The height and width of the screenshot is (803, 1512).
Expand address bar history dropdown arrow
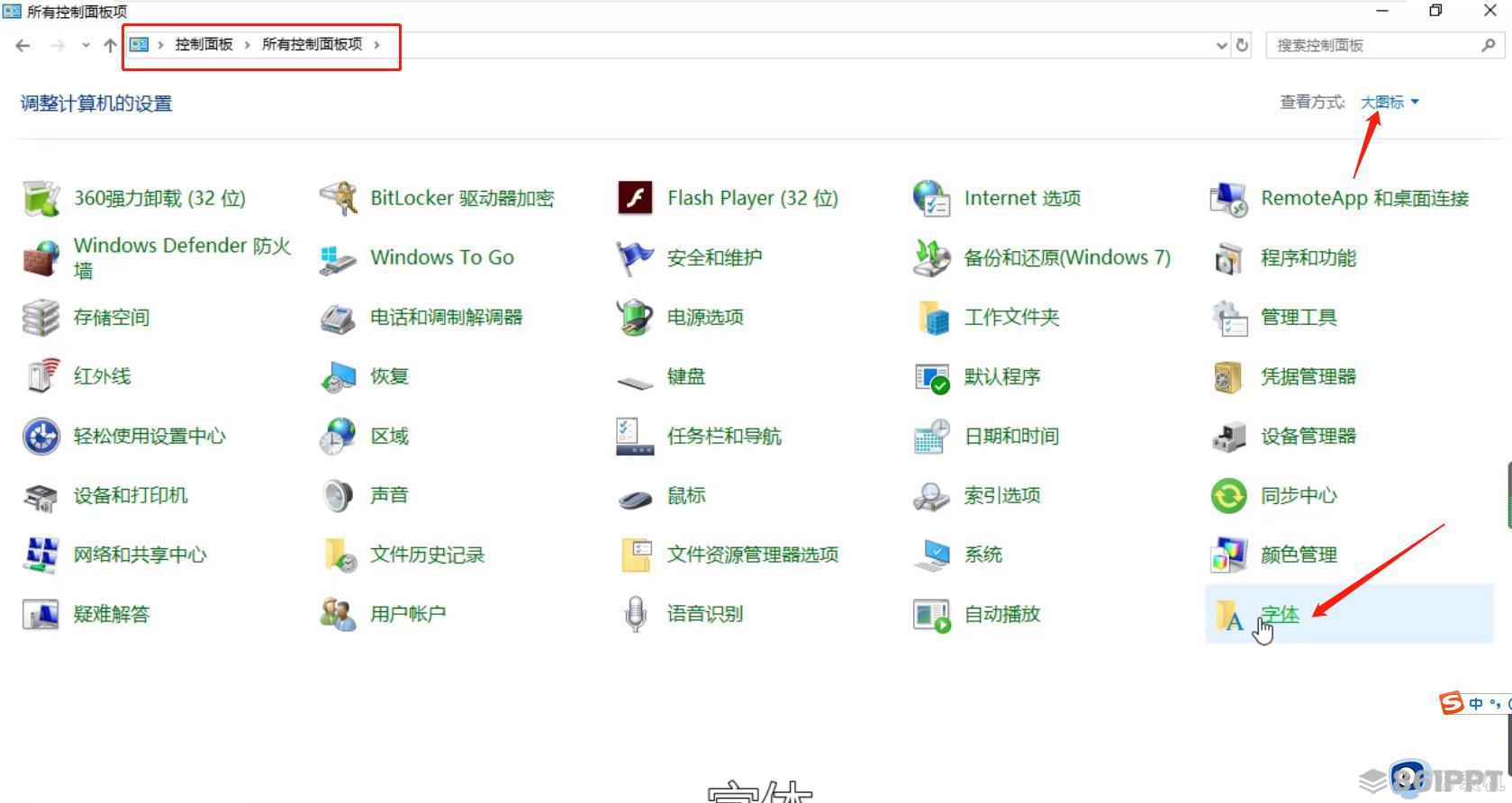point(1221,45)
